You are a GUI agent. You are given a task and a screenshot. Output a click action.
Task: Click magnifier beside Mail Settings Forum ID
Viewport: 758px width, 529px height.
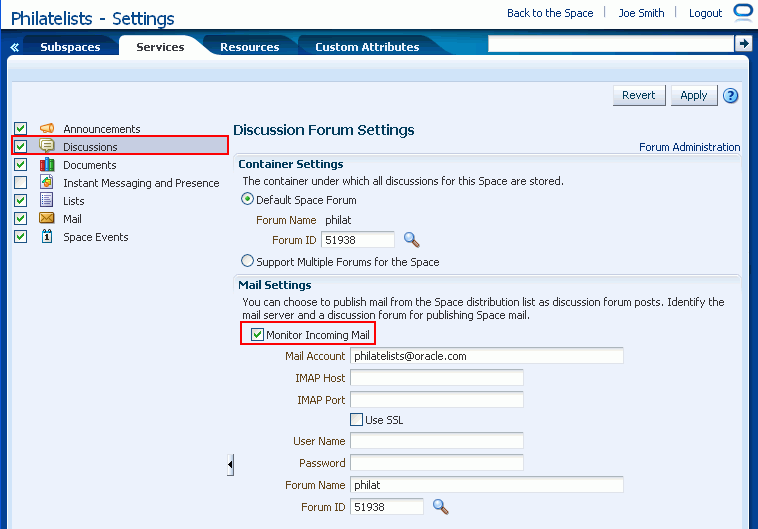(440, 507)
